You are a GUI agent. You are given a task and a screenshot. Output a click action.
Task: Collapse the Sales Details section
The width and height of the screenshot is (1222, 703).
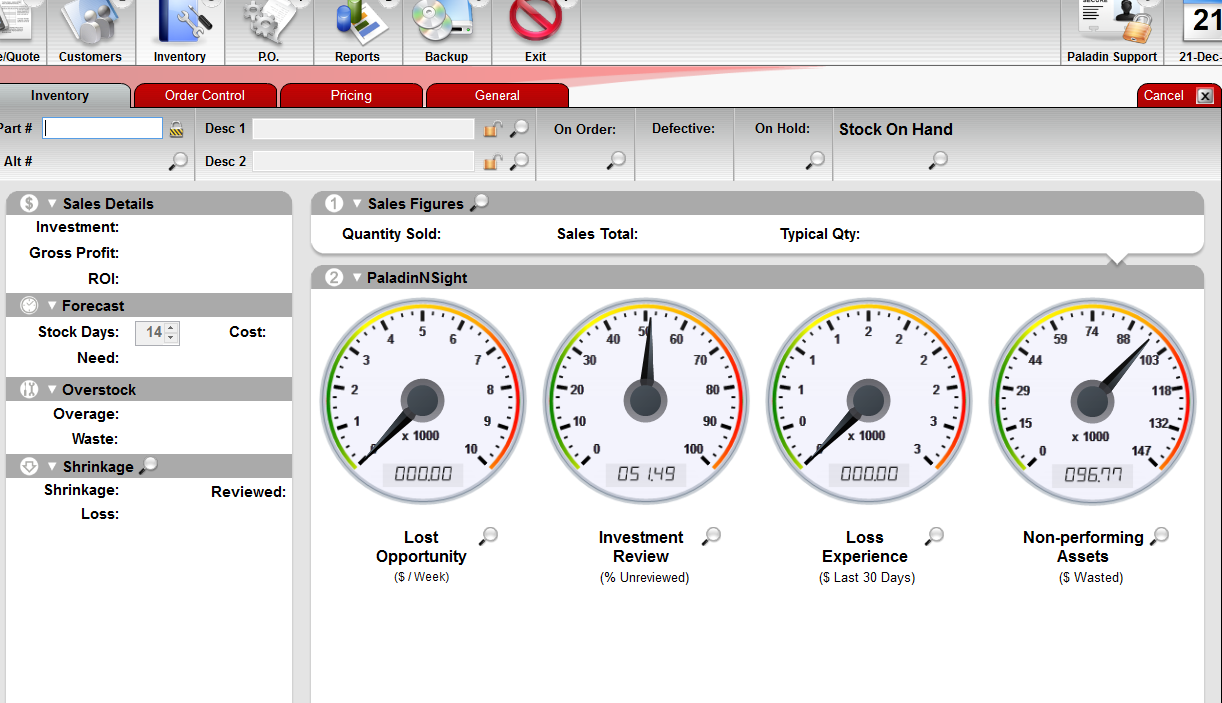(52, 204)
